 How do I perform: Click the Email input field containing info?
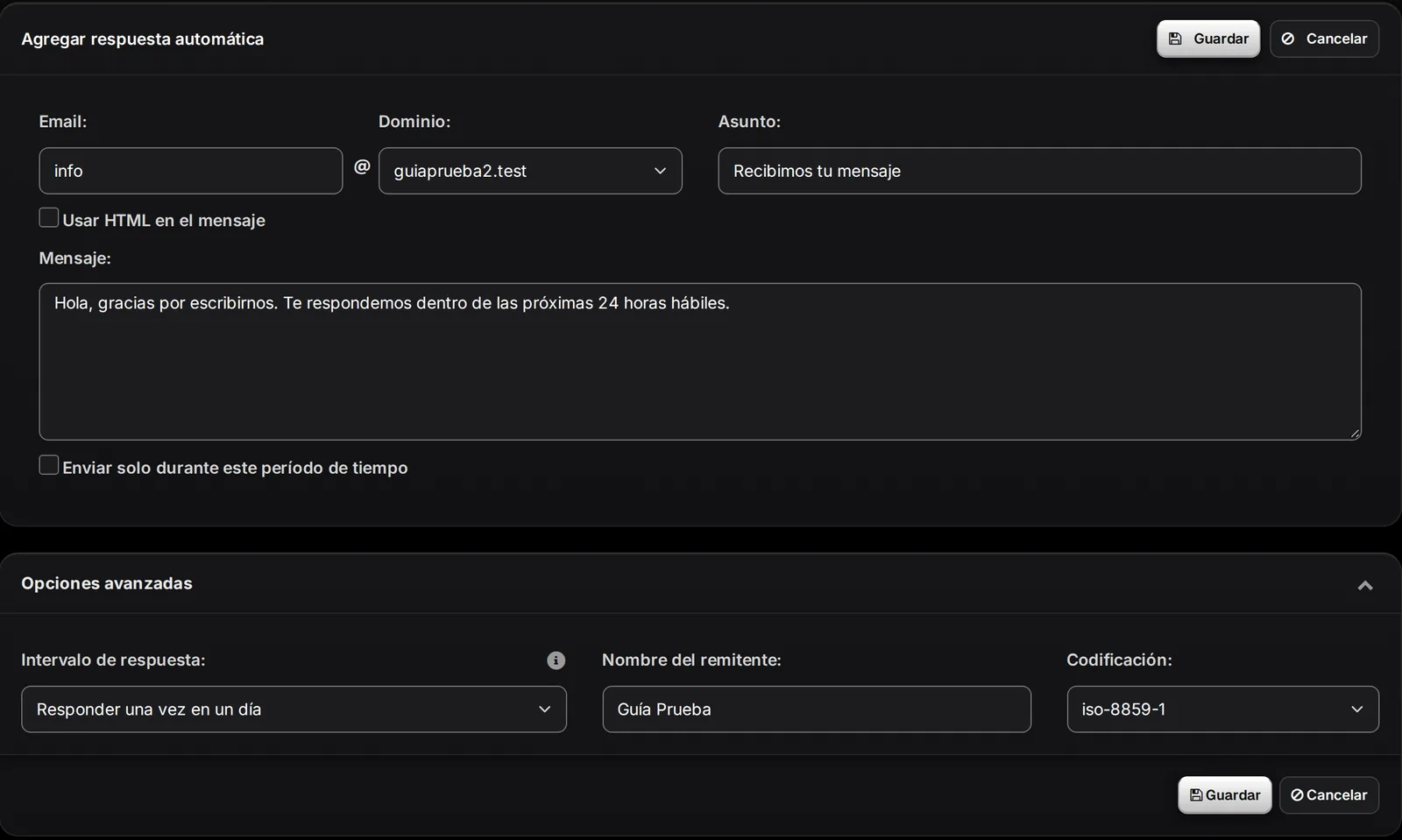tap(190, 171)
